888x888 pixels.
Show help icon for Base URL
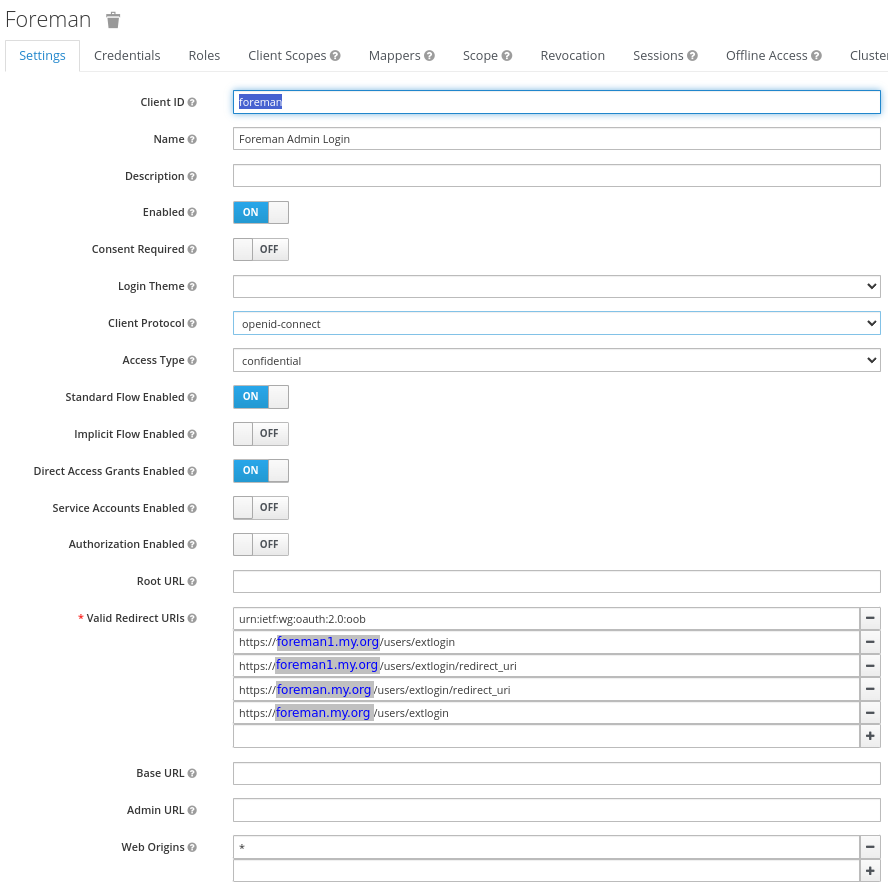192,774
